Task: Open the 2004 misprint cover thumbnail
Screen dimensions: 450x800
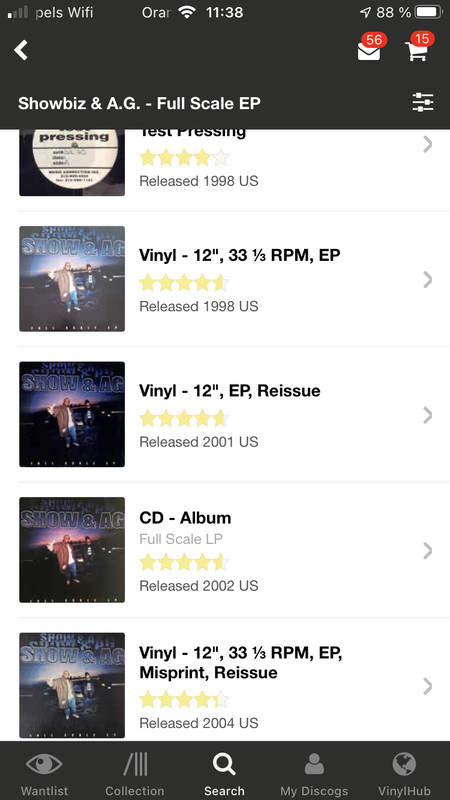Action: [x=72, y=685]
